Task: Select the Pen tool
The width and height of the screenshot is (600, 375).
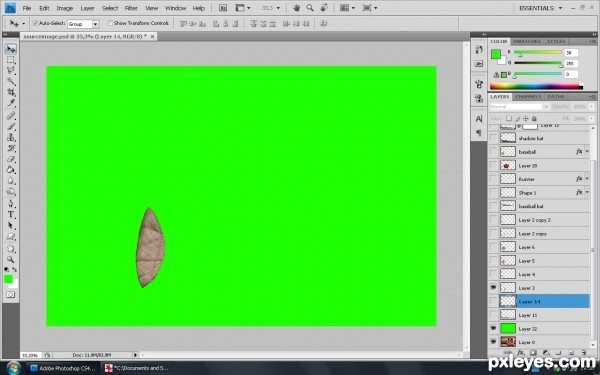Action: tap(11, 204)
